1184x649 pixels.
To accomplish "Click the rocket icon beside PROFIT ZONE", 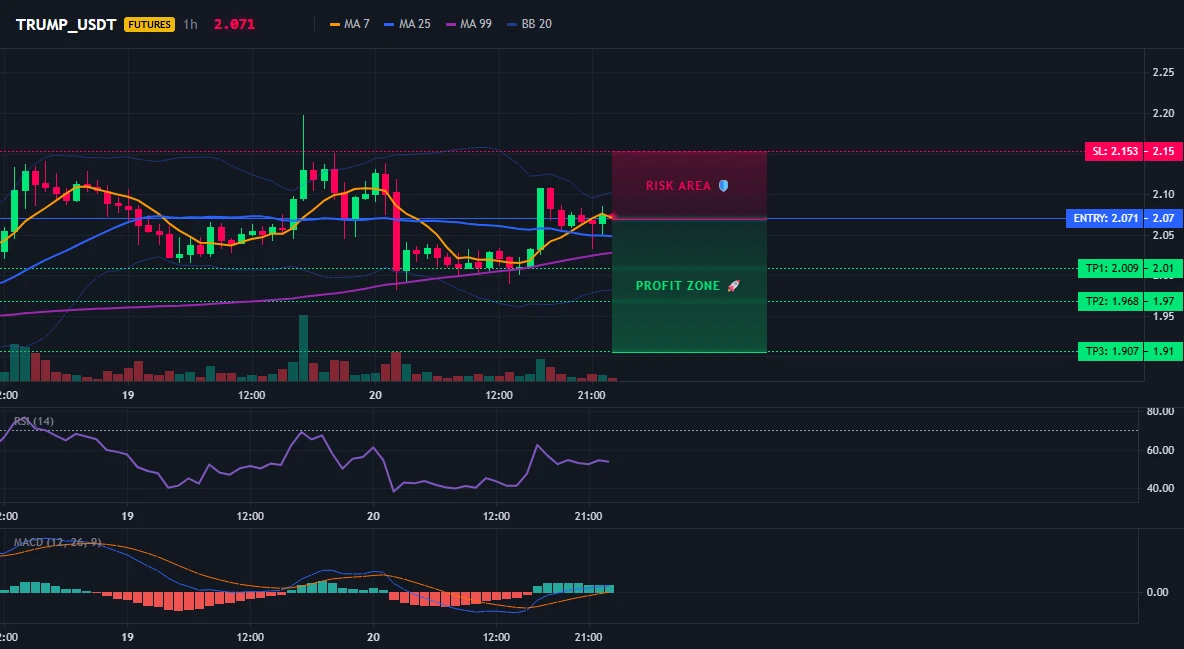I will pos(733,286).
